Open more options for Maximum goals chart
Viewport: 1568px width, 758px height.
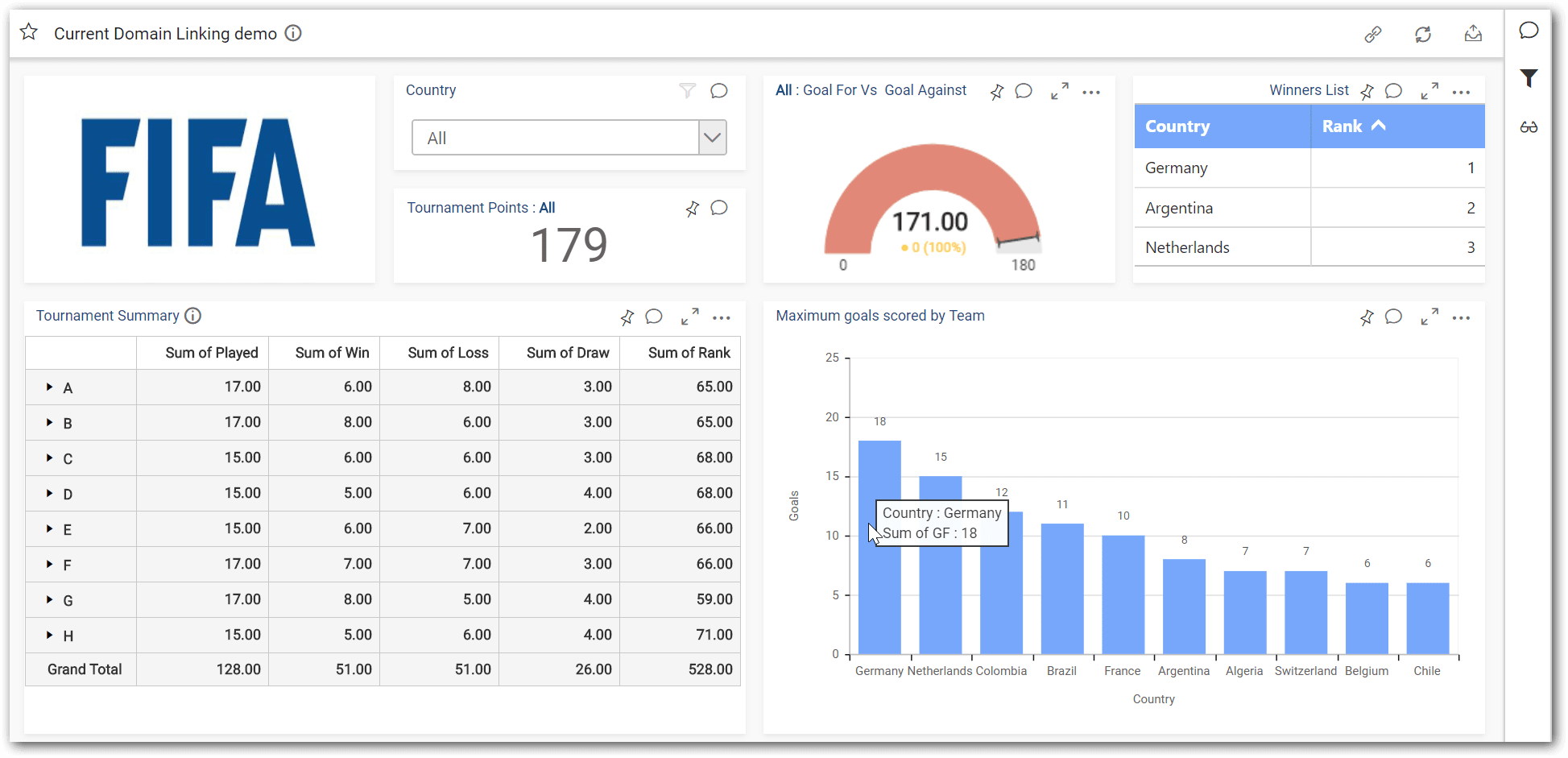1461,318
